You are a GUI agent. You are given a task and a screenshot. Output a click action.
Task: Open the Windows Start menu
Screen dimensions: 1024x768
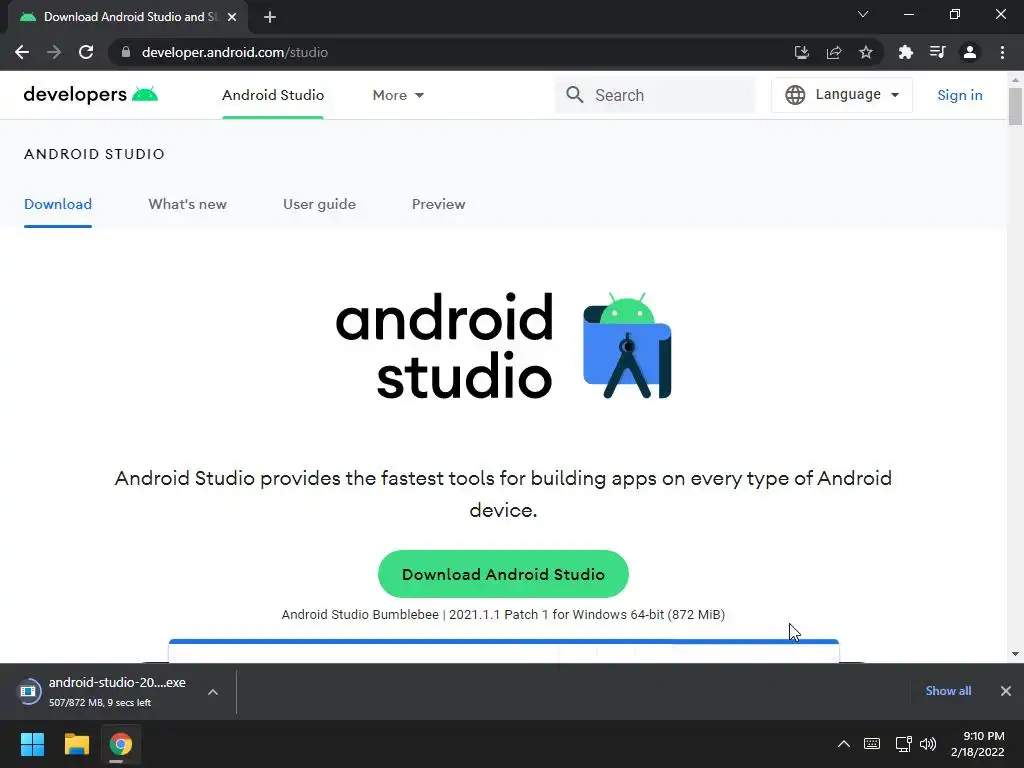[32, 744]
